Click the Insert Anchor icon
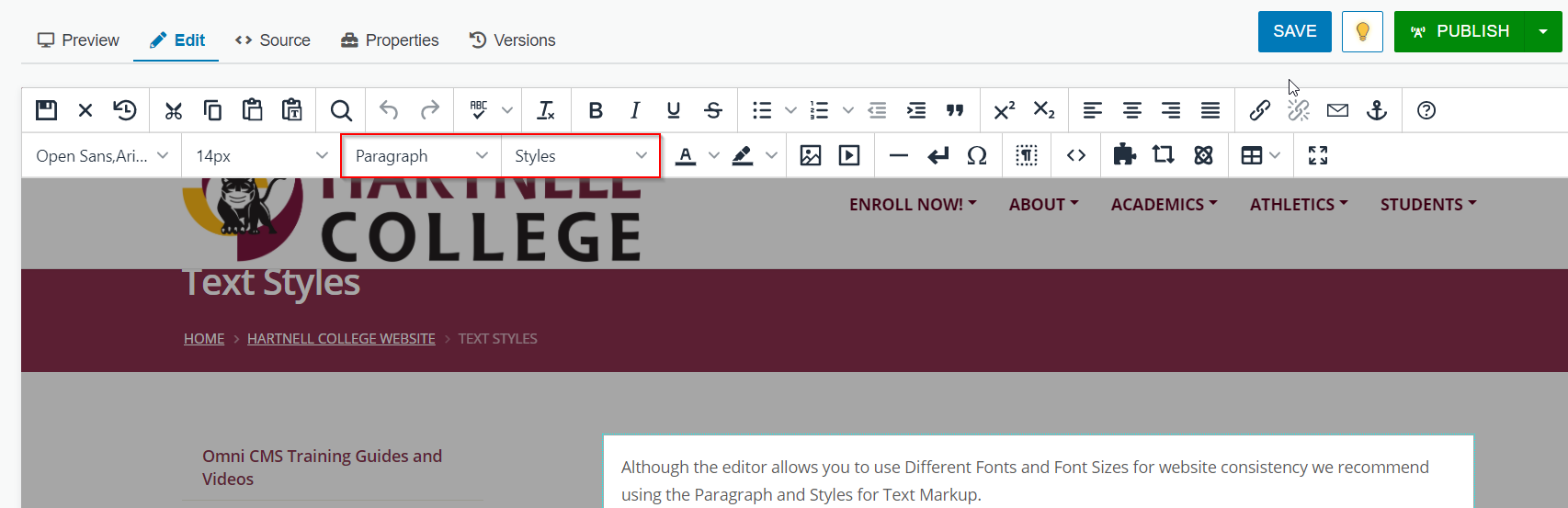The width and height of the screenshot is (1568, 508). (1376, 110)
